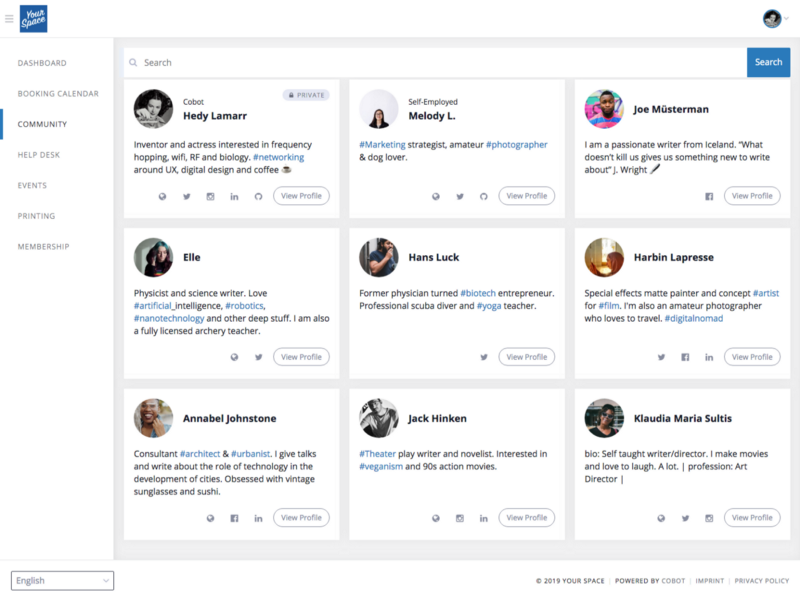800x601 pixels.
Task: Open the English language dropdown
Action: pyautogui.click(x=62, y=581)
